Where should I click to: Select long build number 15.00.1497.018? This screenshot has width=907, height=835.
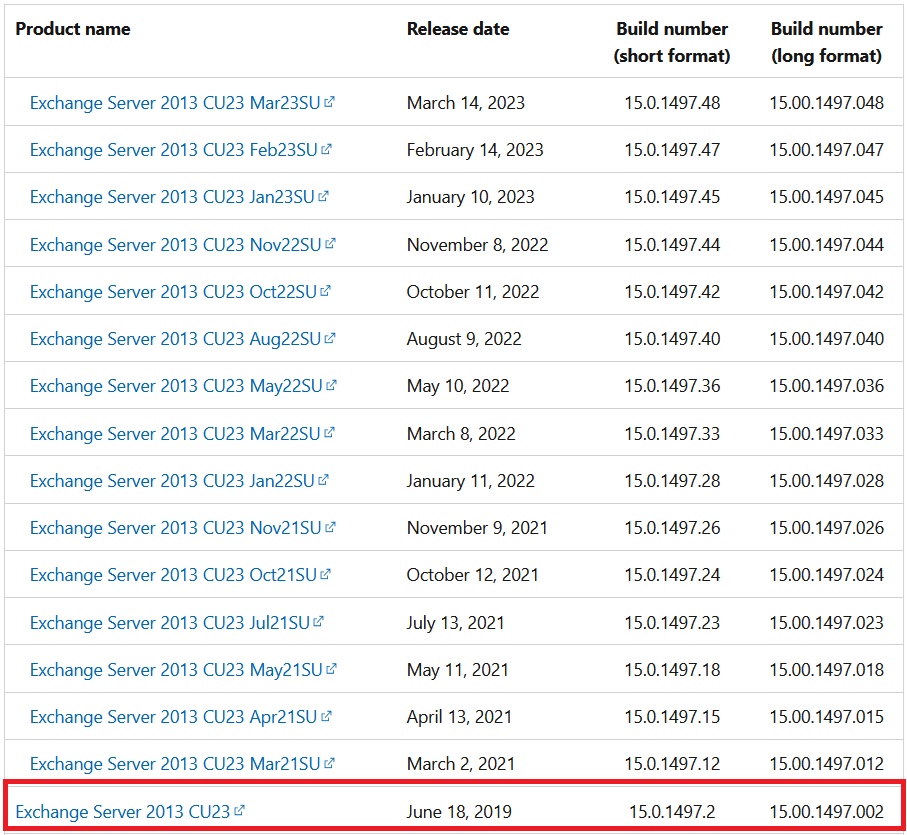(827, 670)
